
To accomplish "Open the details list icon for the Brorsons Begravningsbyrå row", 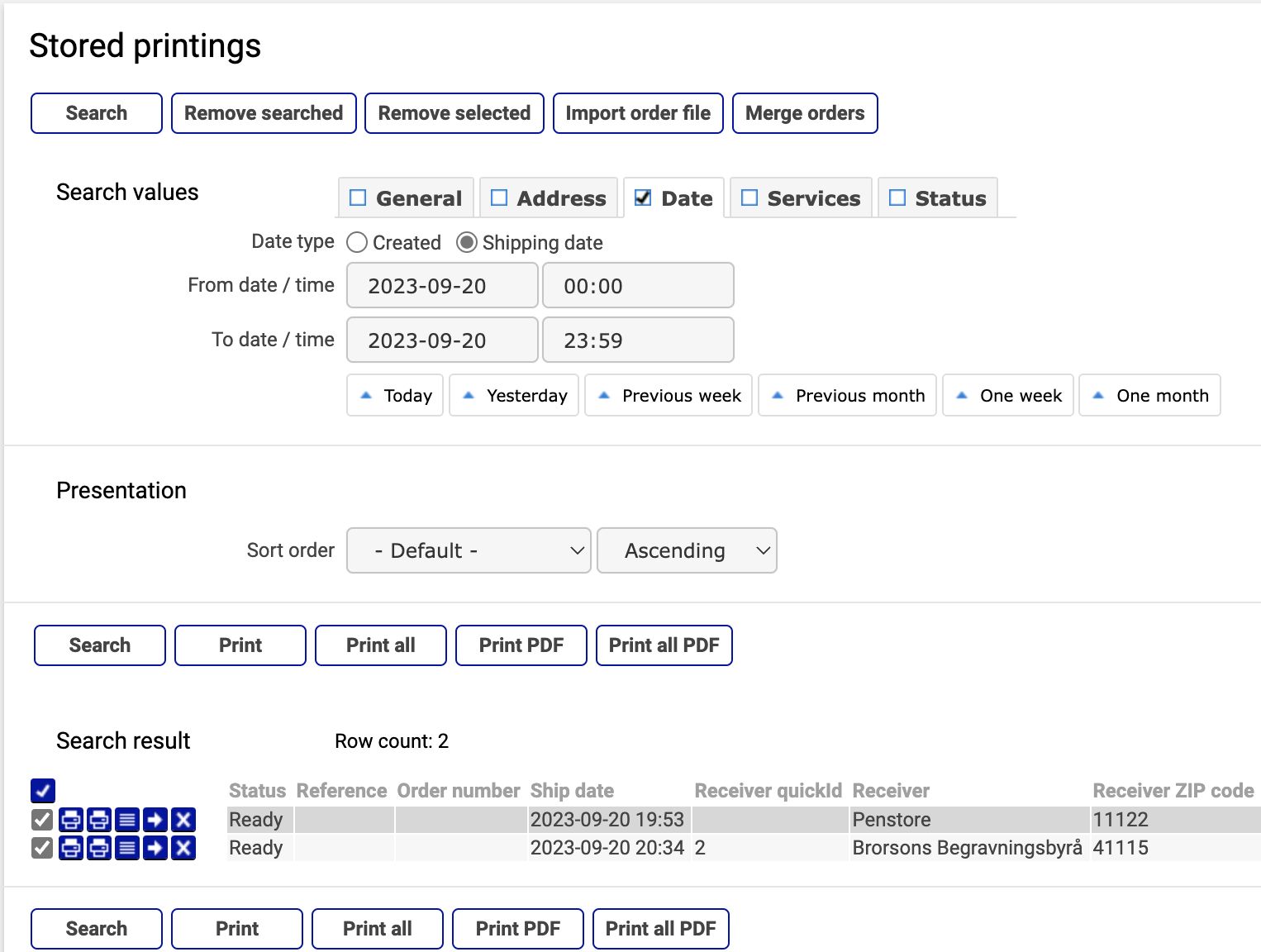I will point(127,848).
